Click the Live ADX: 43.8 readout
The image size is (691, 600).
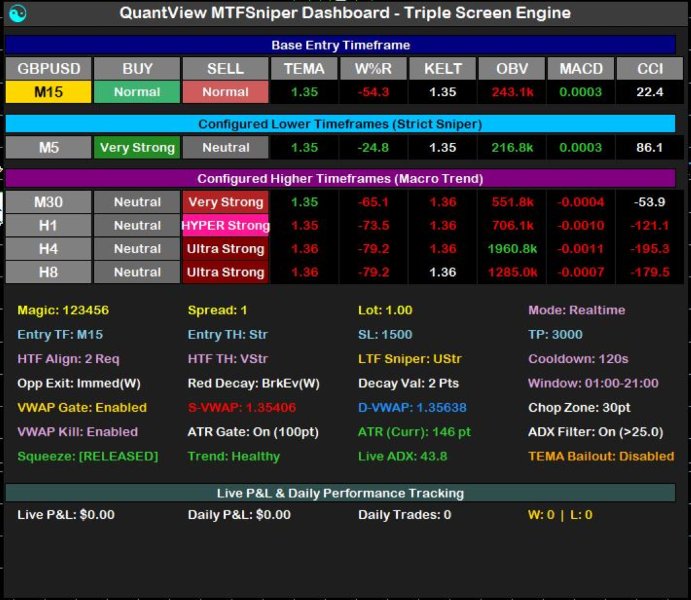click(402, 456)
